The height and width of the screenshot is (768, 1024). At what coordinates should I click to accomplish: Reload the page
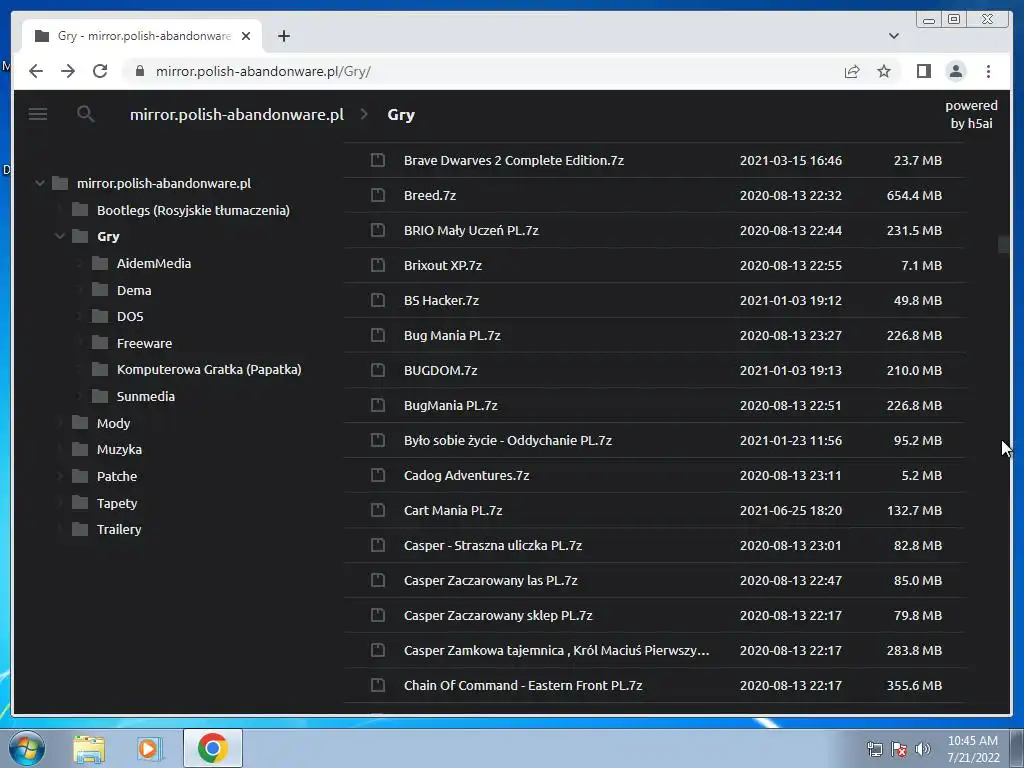[x=100, y=71]
